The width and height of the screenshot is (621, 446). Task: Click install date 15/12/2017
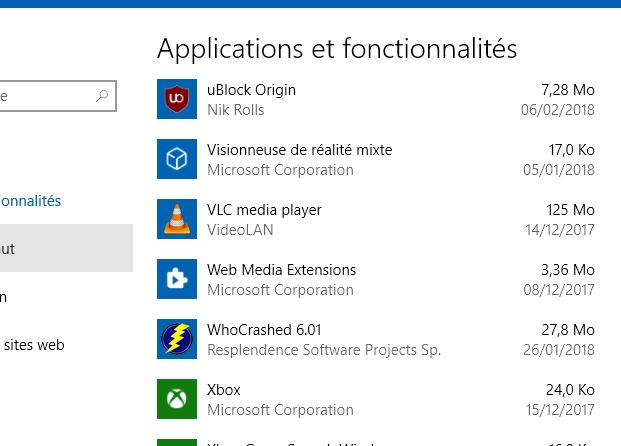(x=560, y=410)
